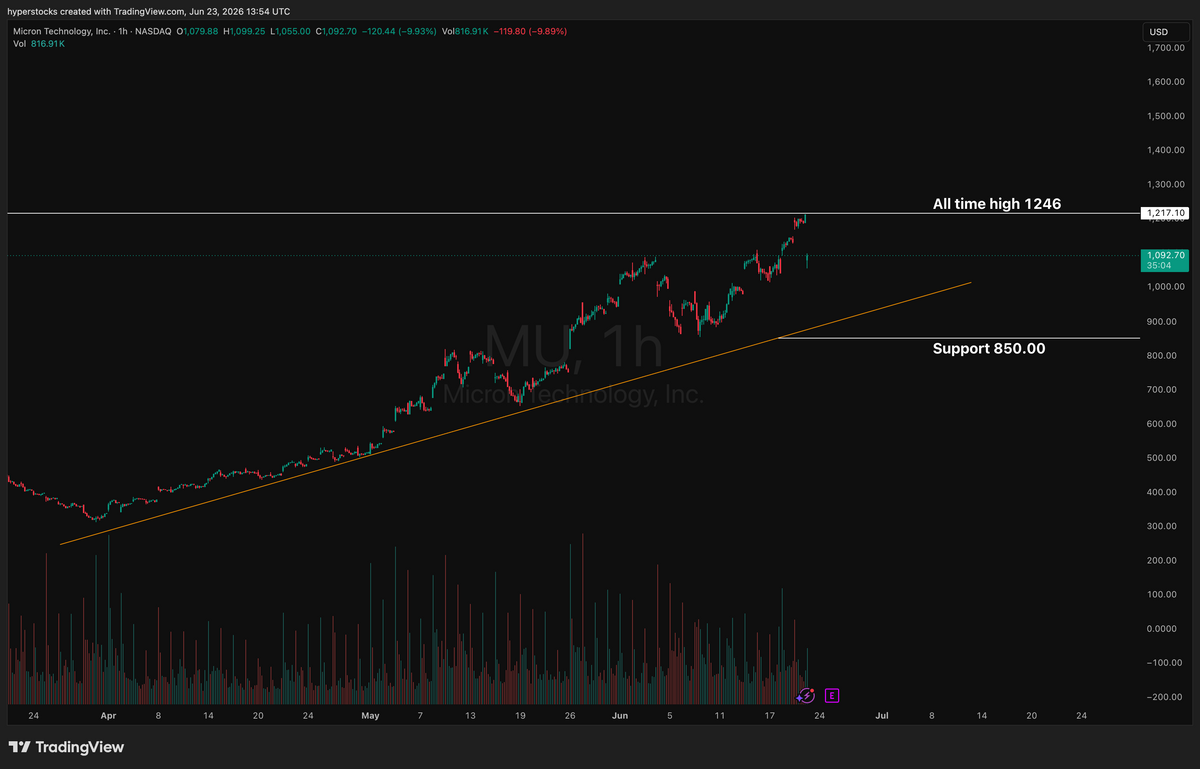
Task: Click the 1,500.00 price axis label
Action: 1167,116
